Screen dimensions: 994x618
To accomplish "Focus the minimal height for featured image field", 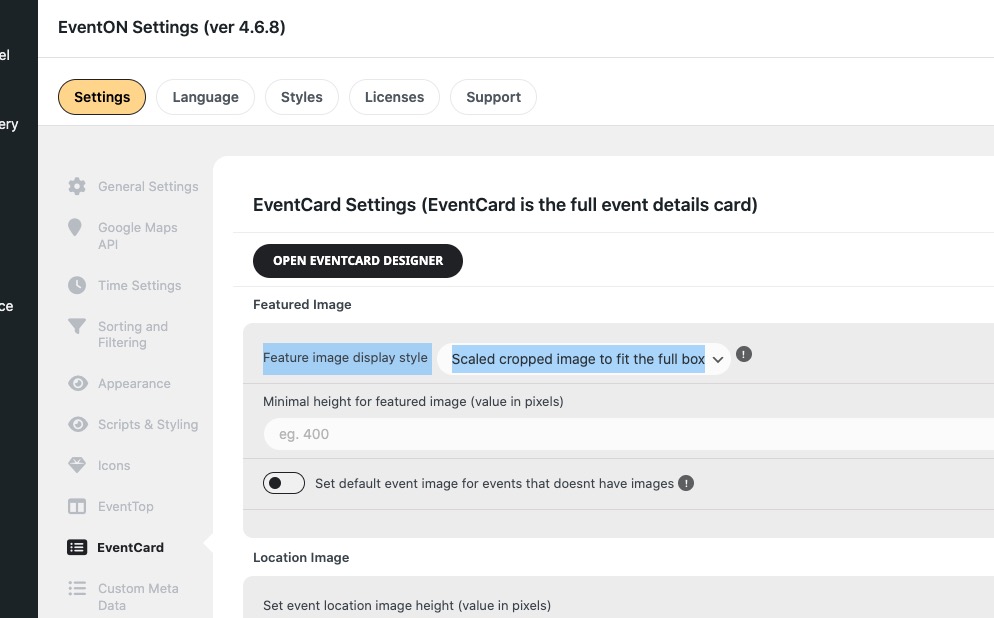I will [x=629, y=434].
